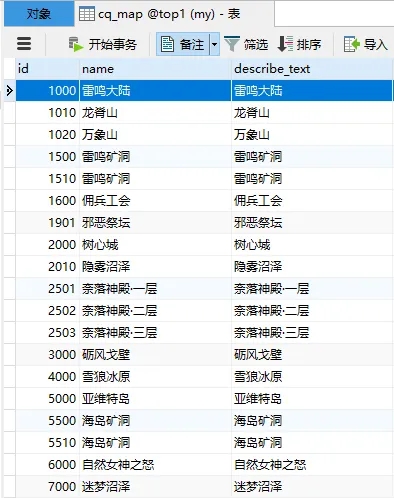Select describe_text cell 邪恶祭坛

pyautogui.click(x=312, y=223)
